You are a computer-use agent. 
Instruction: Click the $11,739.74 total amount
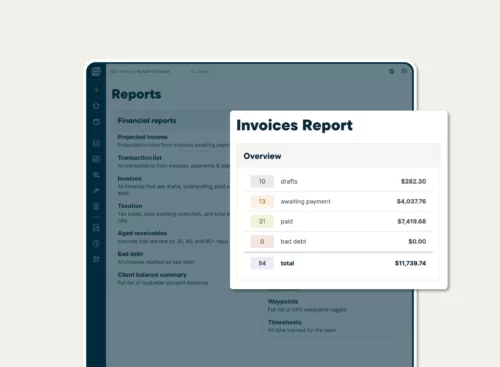410,263
